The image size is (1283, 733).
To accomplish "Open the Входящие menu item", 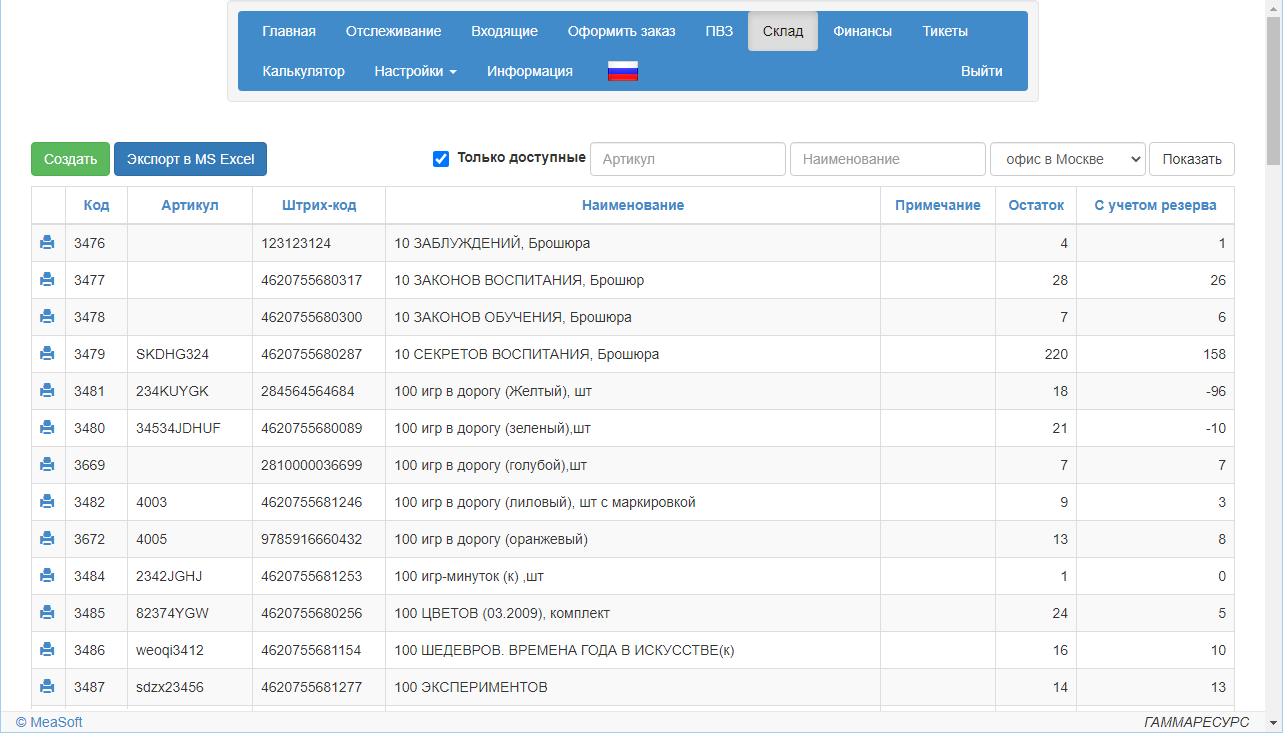I will coord(505,31).
